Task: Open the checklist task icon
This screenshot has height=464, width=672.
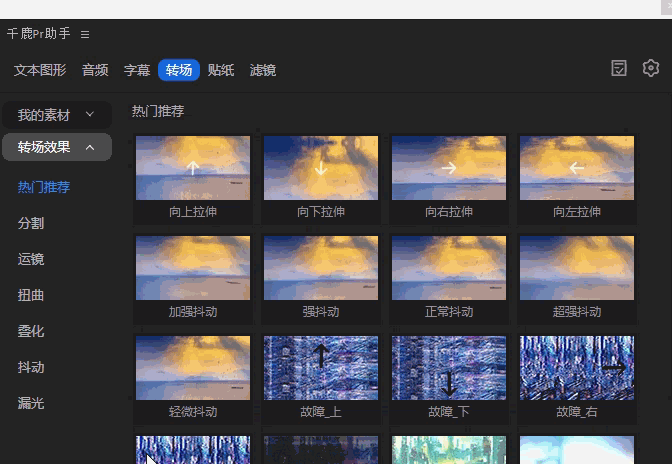Action: coord(619,68)
